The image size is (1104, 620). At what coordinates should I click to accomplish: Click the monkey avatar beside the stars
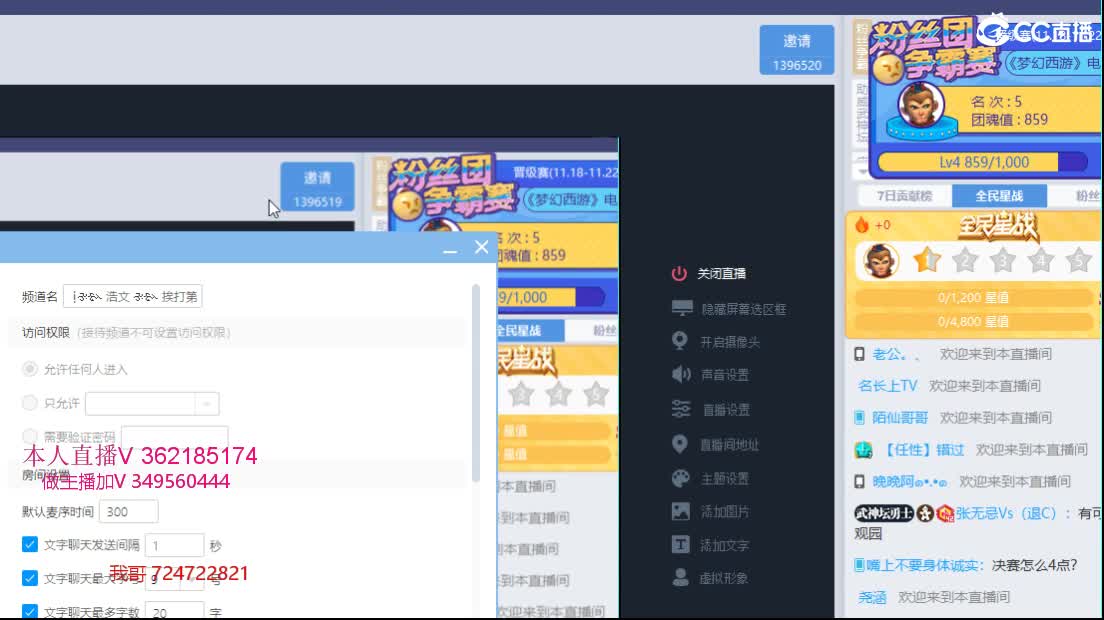pyautogui.click(x=880, y=260)
